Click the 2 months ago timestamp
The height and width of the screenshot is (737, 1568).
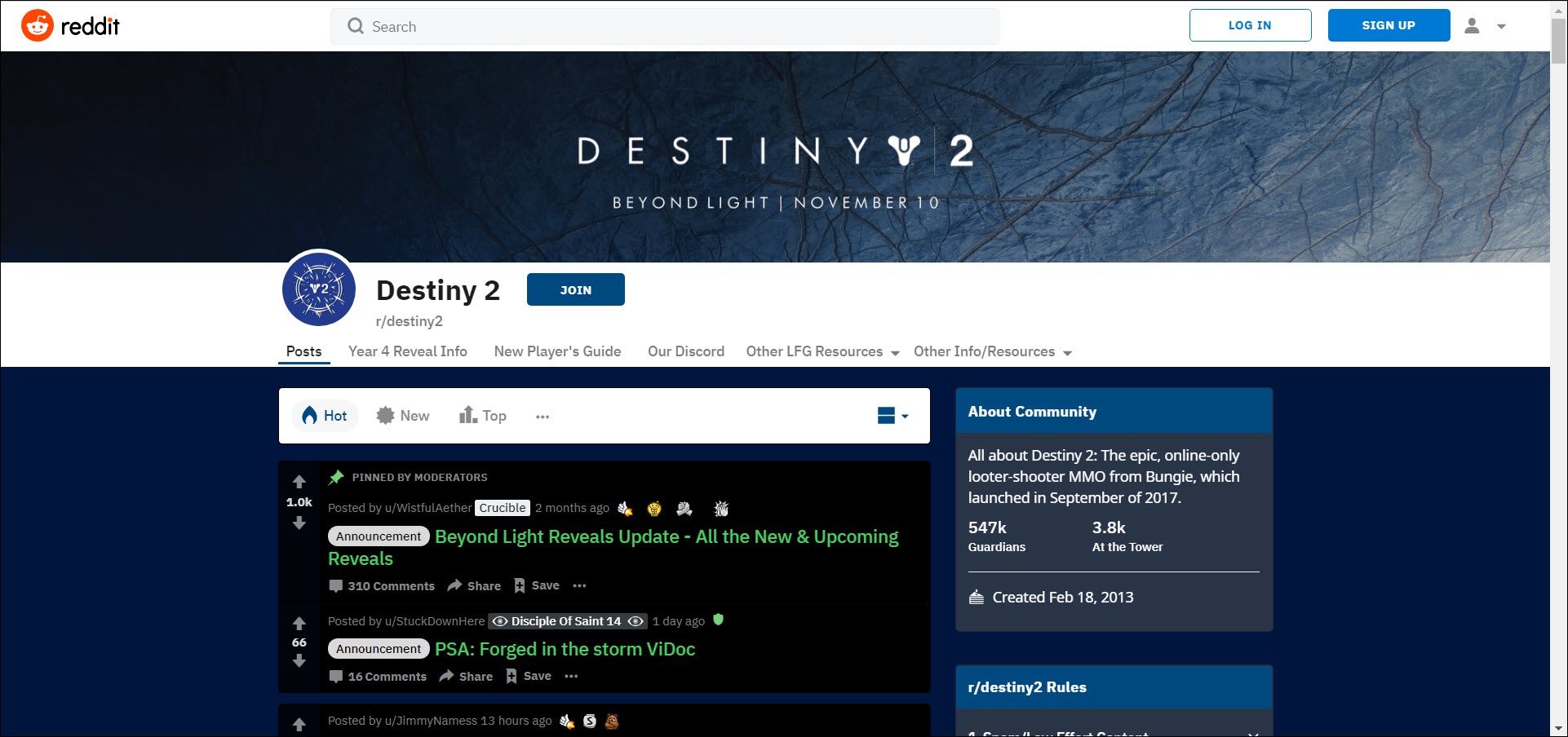[573, 508]
